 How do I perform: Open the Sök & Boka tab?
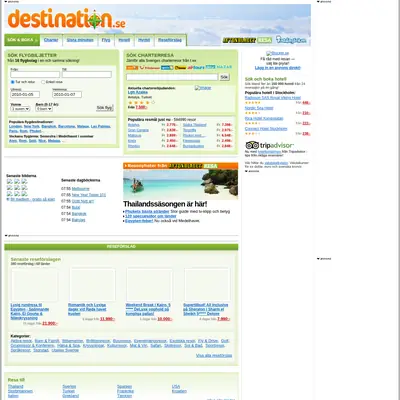[22, 40]
